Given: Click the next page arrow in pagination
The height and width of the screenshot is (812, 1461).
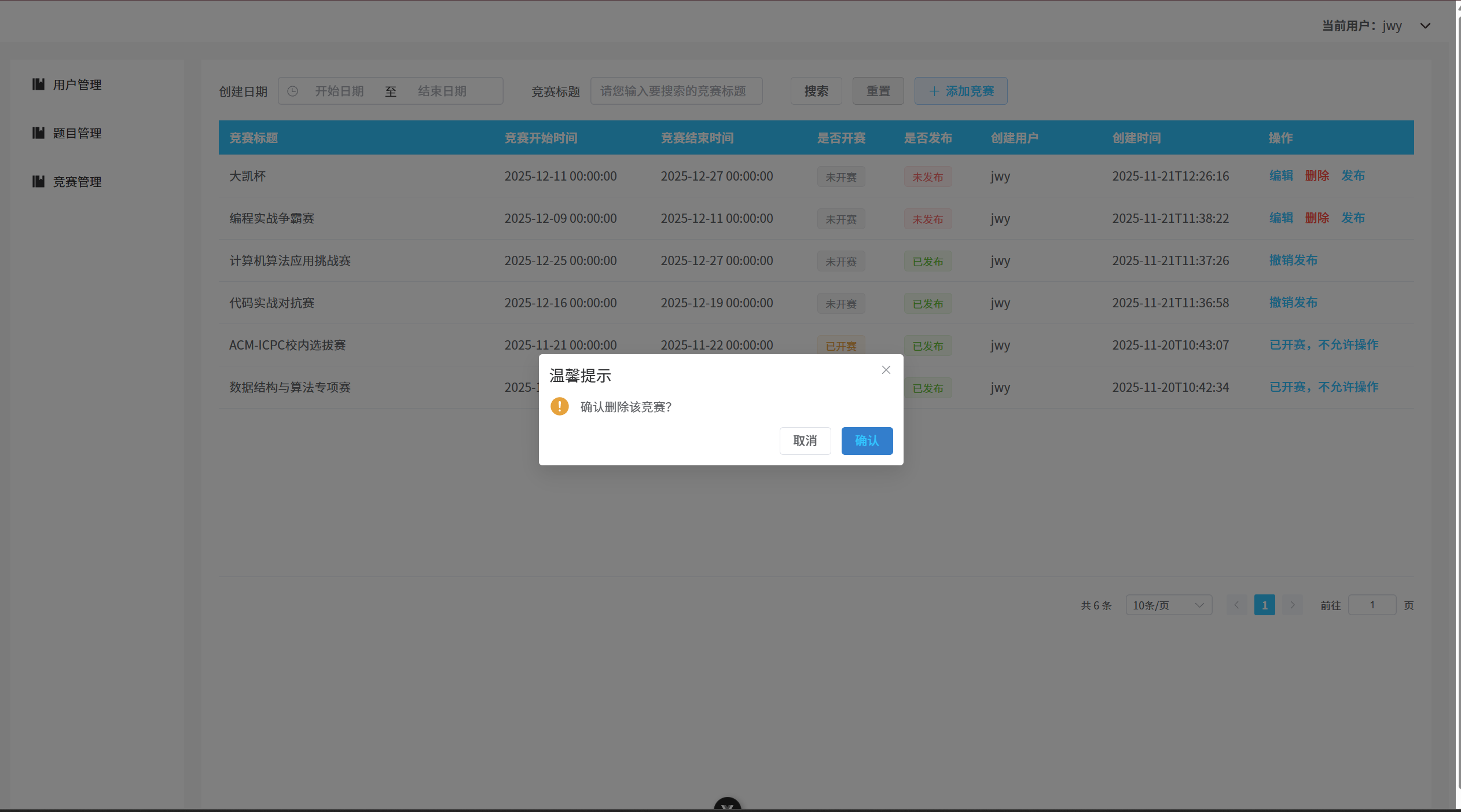Looking at the screenshot, I should pyautogui.click(x=1292, y=605).
